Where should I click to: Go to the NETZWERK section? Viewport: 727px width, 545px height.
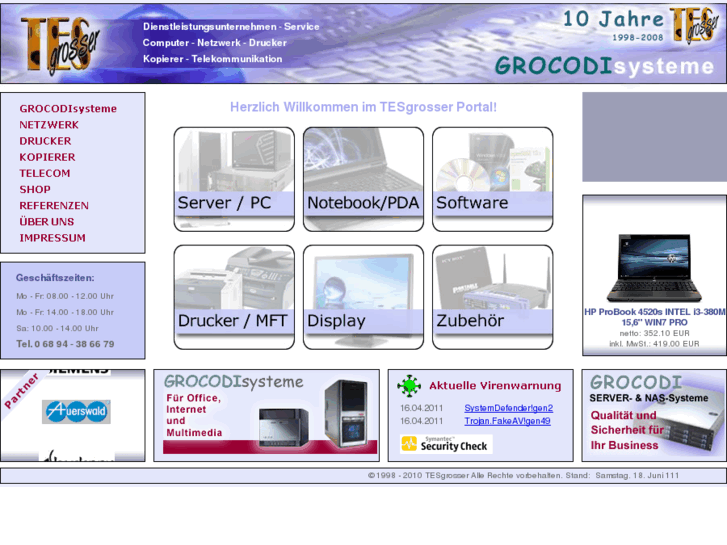click(49, 125)
